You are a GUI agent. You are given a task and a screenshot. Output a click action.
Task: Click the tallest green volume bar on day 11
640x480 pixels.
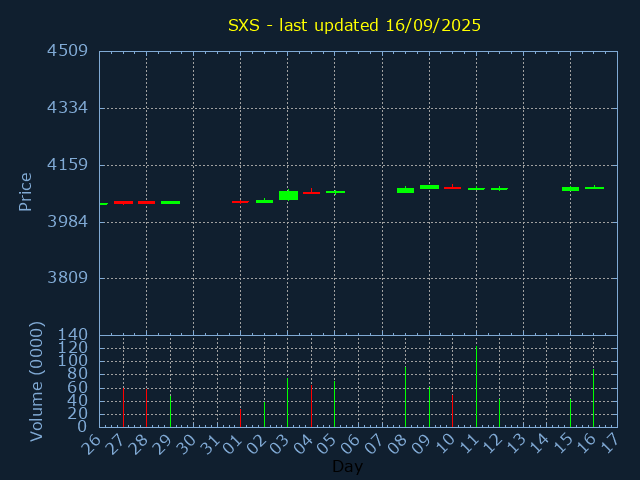coord(476,387)
